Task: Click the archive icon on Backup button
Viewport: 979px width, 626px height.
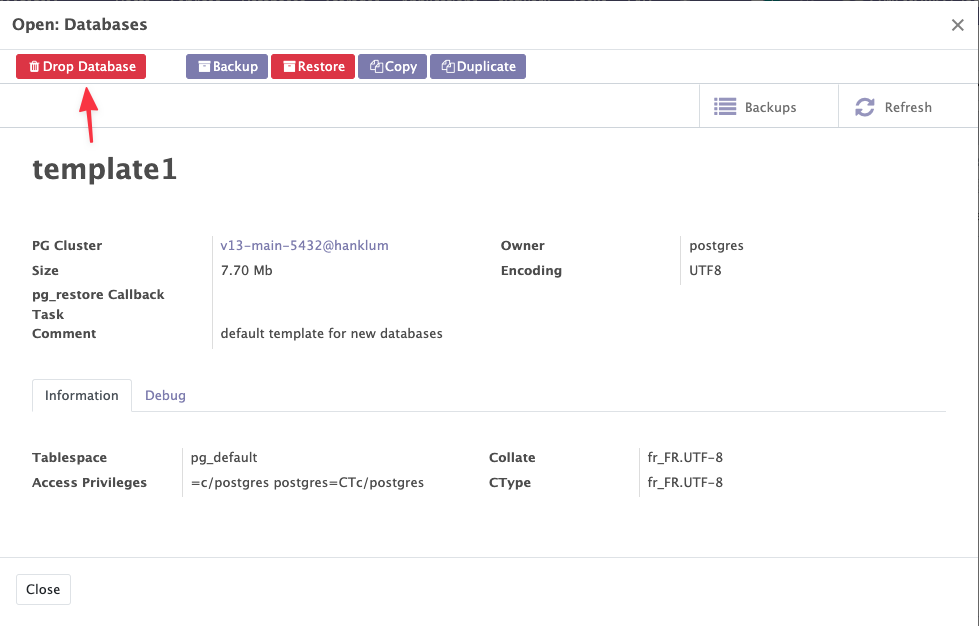Action: [x=204, y=67]
